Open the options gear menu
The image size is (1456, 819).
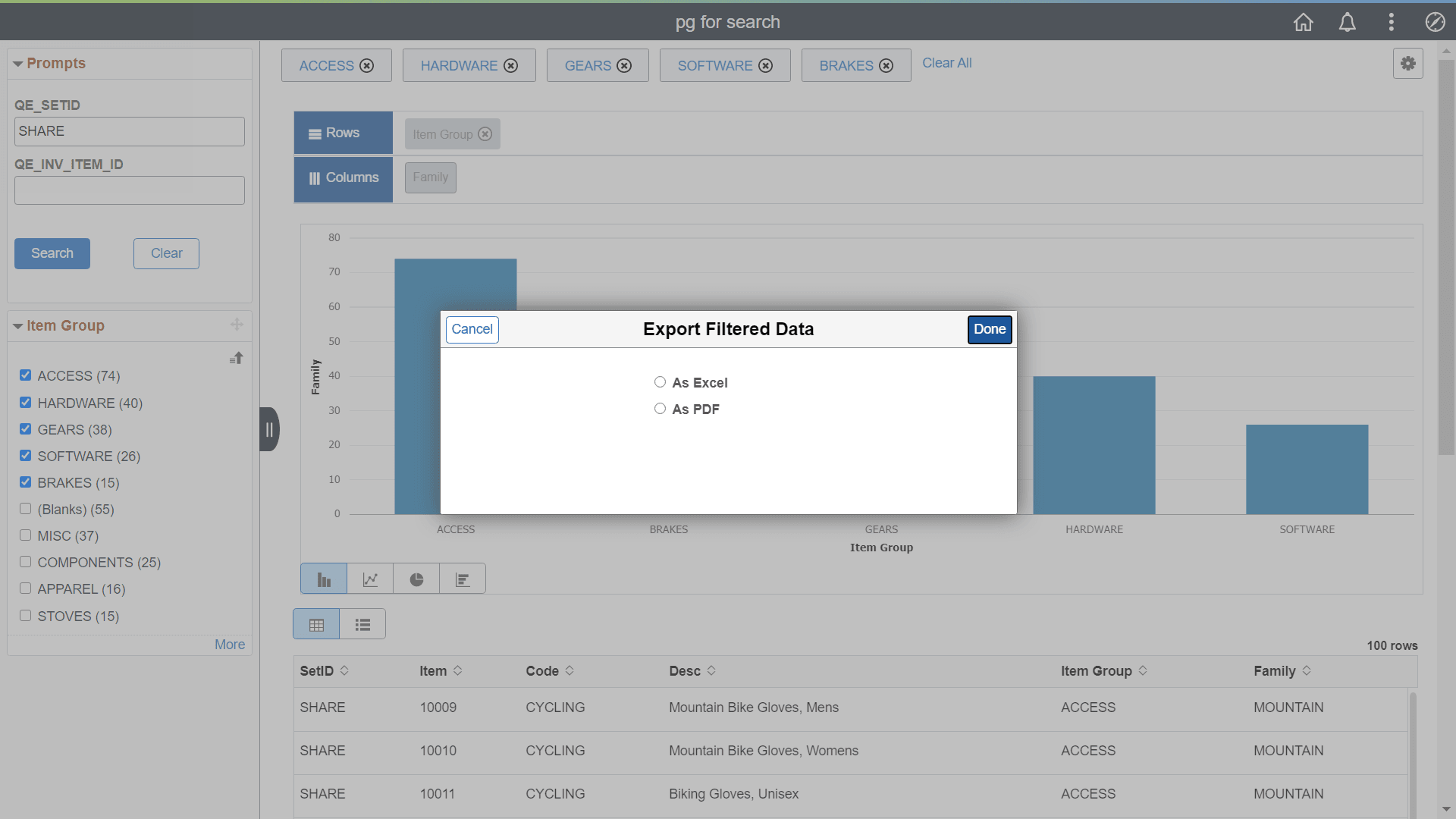[1408, 64]
